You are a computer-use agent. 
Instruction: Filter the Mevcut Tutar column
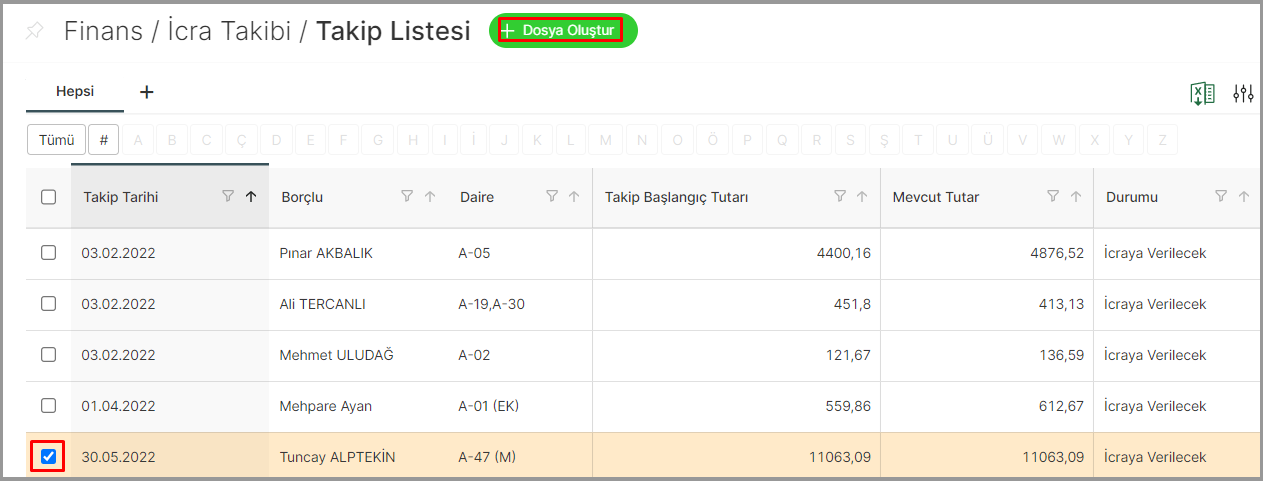point(1053,197)
